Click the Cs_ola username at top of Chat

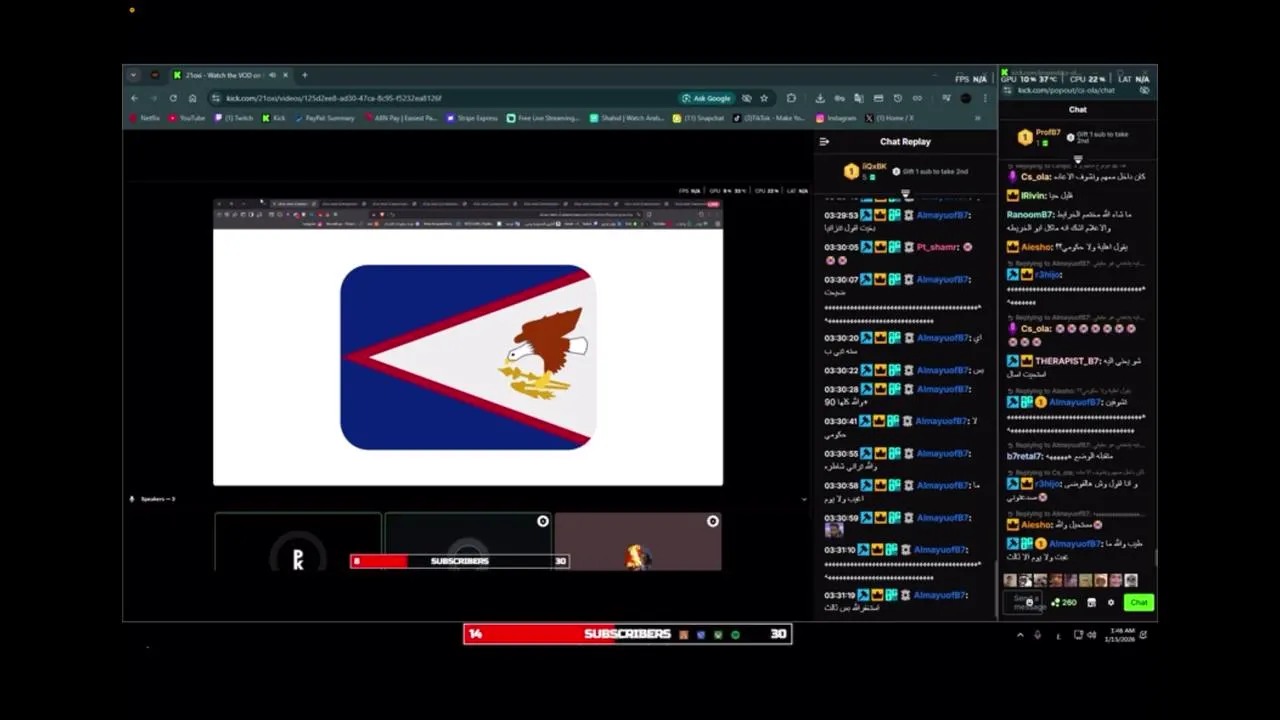point(1035,177)
